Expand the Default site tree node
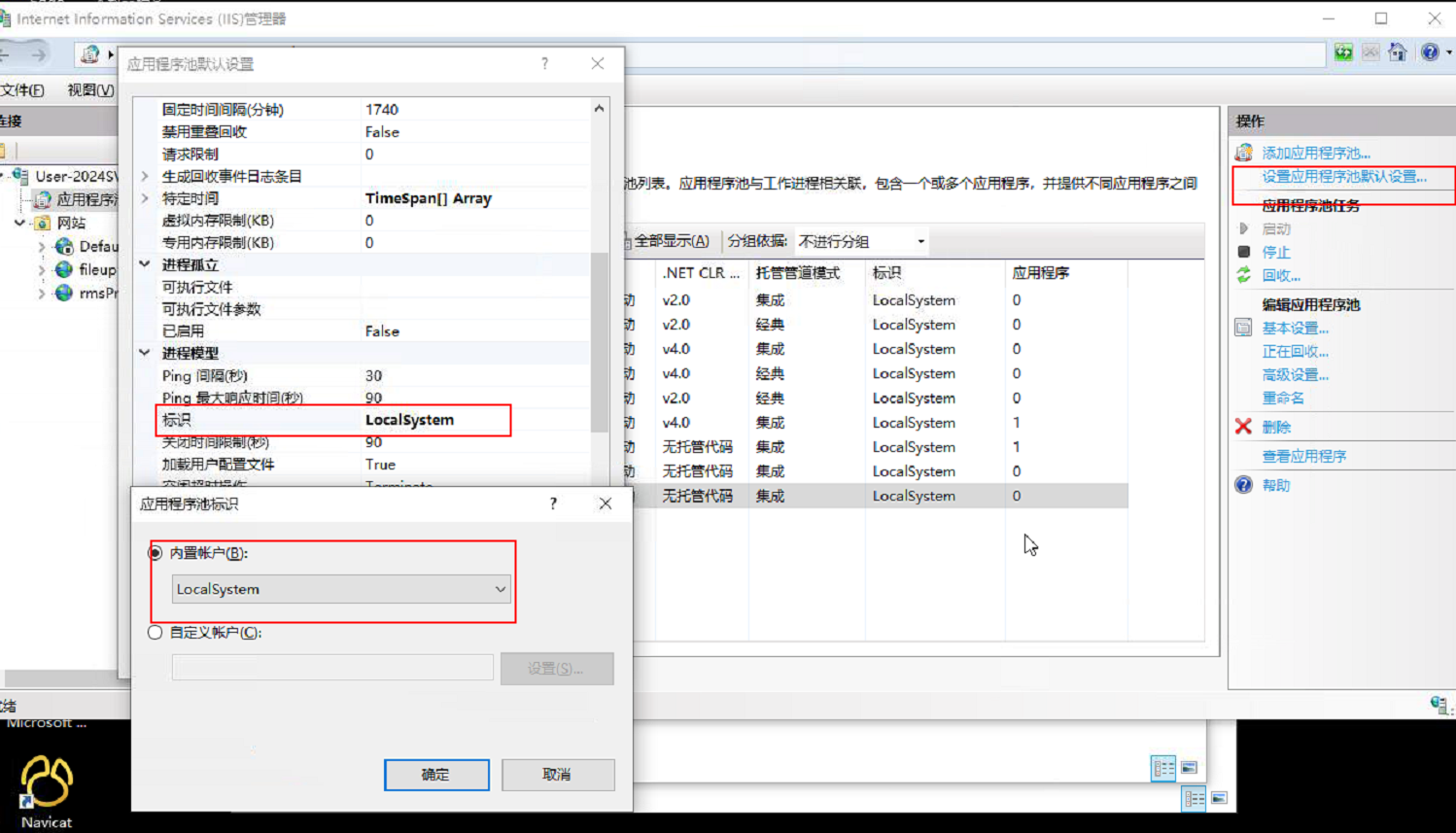Image resolution: width=1456 pixels, height=833 pixels. coord(41,247)
